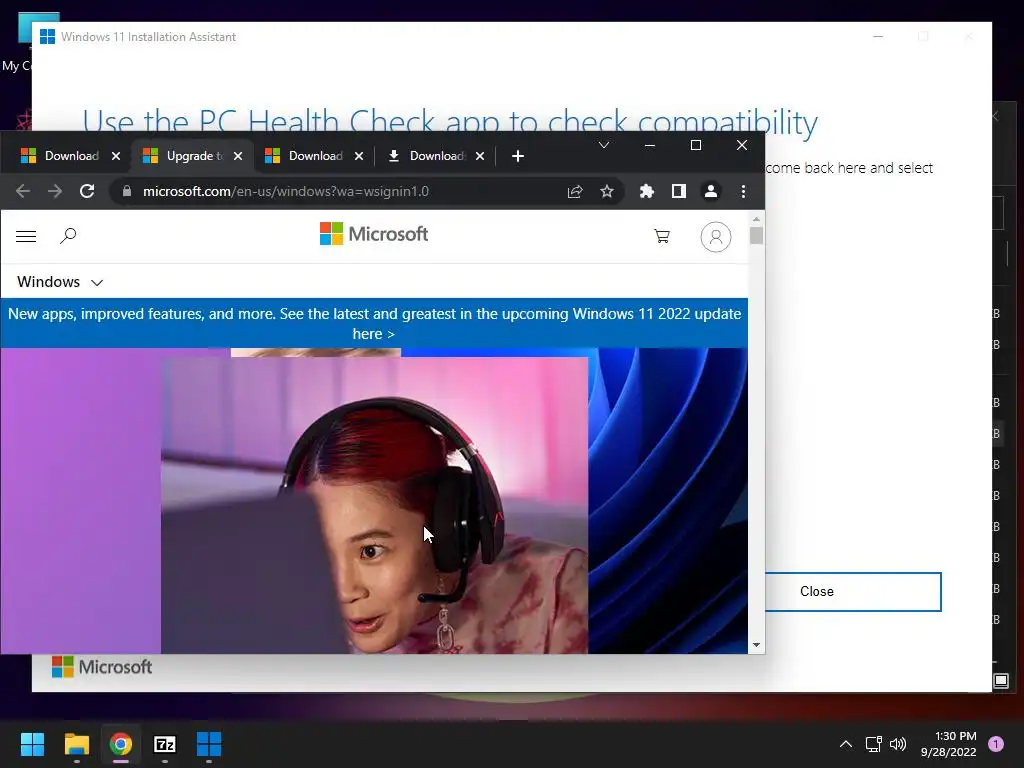Click the page scrollbar up arrow
Screen dimensions: 1024x768
coord(756,219)
